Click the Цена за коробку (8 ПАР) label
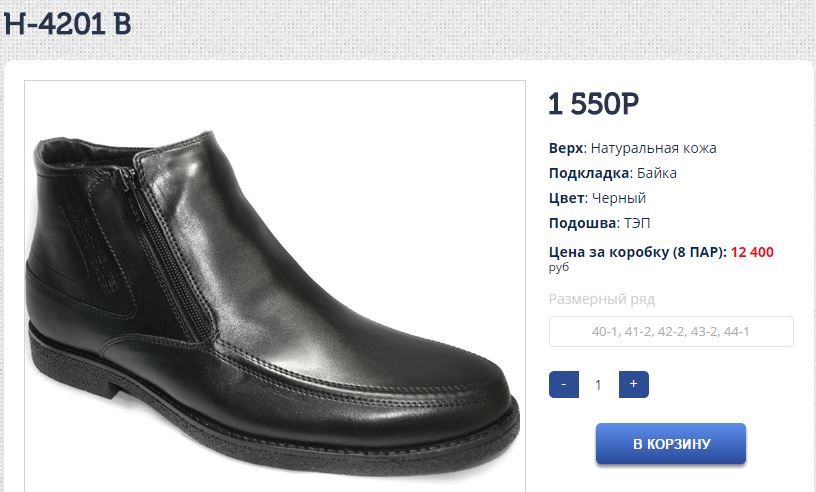The image size is (816, 492). (637, 252)
